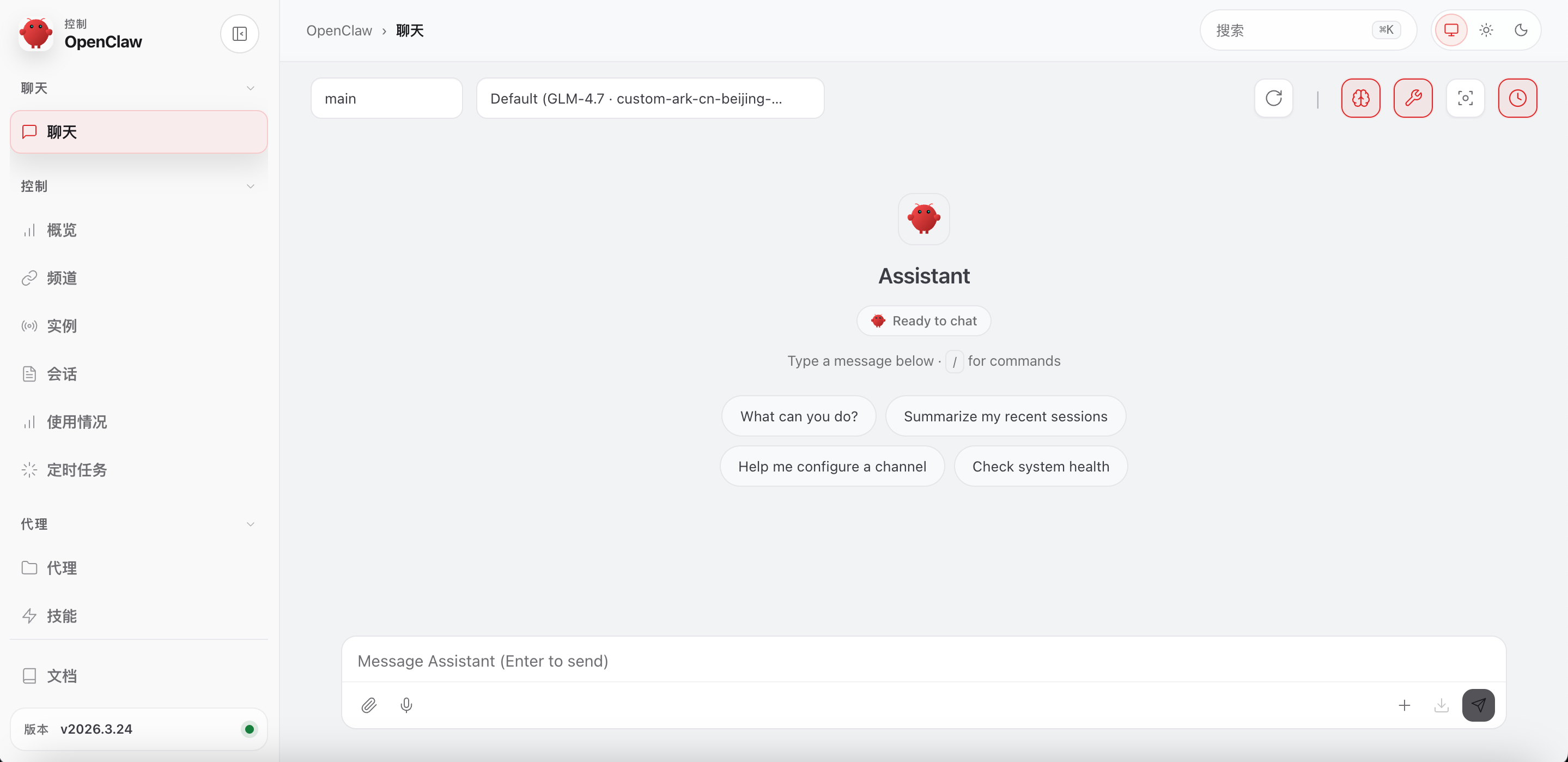Open 定时任务 in the sidebar
The image size is (1568, 762).
(77, 470)
